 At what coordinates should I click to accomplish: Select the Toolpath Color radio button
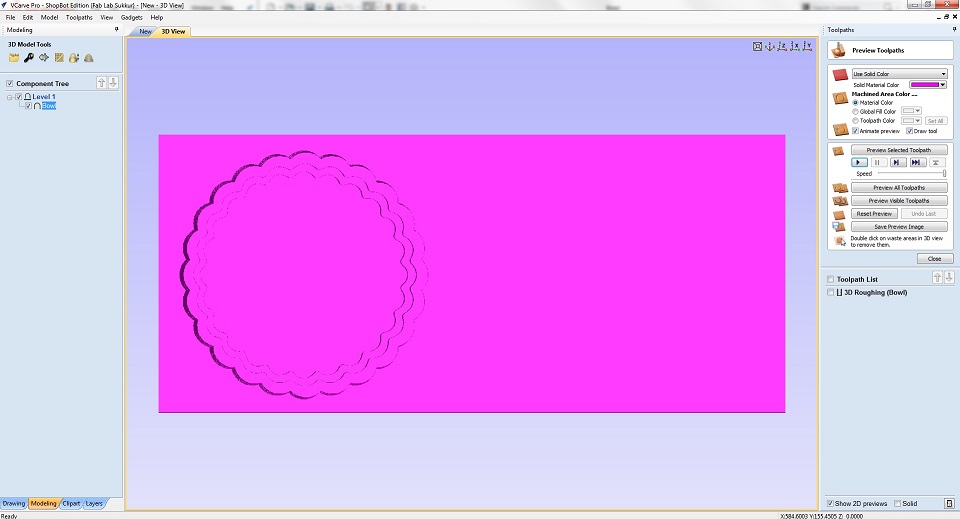pyautogui.click(x=855, y=121)
